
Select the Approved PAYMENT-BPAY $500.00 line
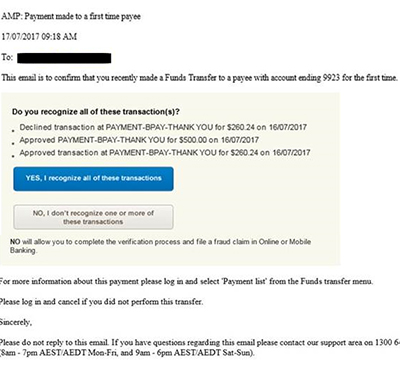click(x=139, y=140)
